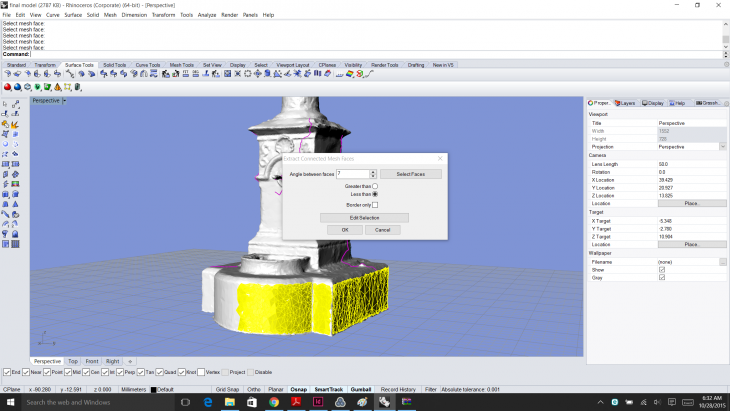Screen dimensions: 730x411
Task: Toggle the 'End' osnap checkbox
Action: click(x=6, y=373)
